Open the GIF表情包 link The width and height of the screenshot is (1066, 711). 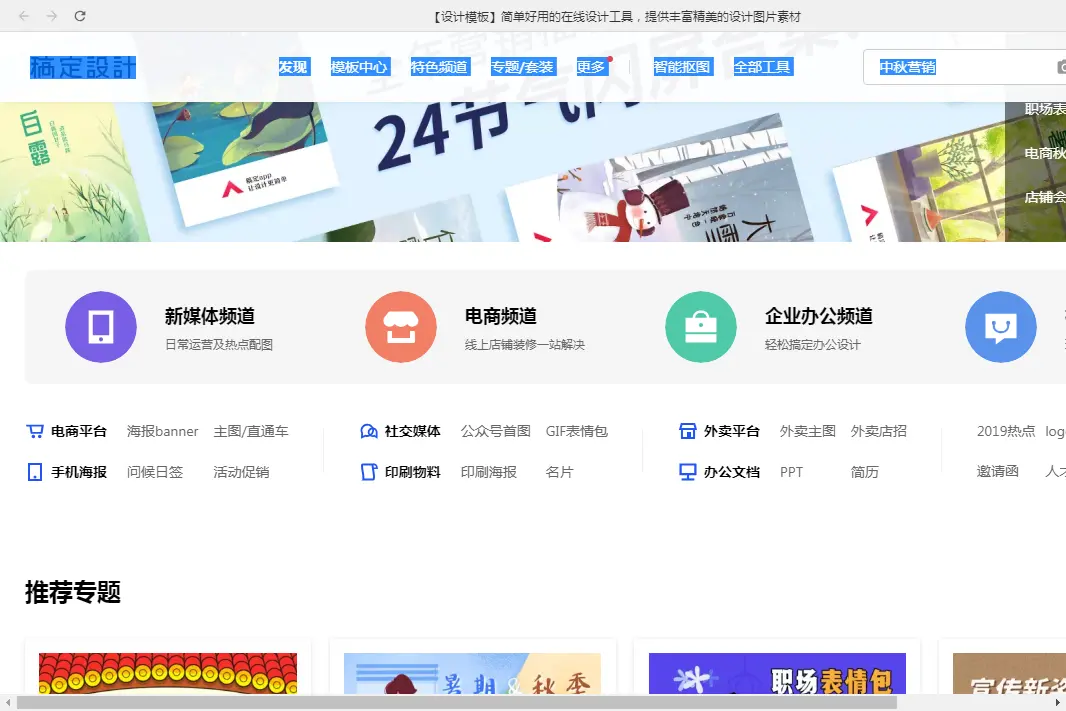(577, 431)
